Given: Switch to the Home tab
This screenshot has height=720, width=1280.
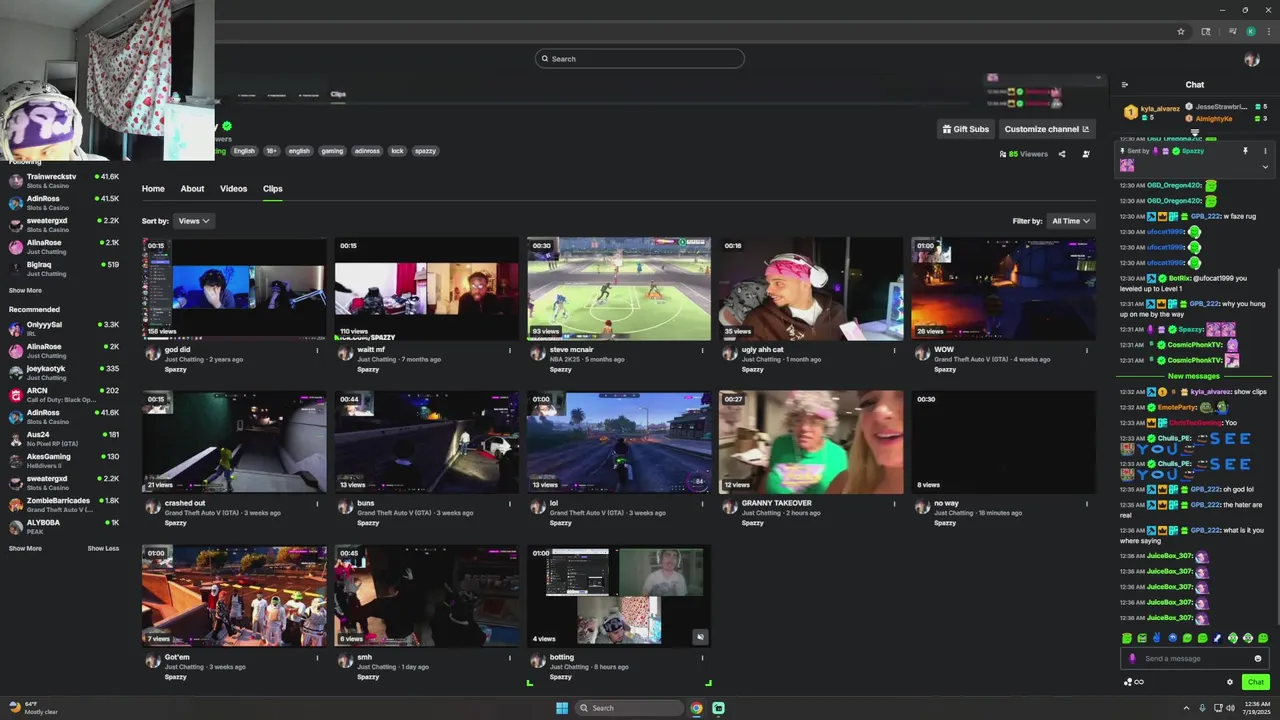Looking at the screenshot, I should (153, 189).
